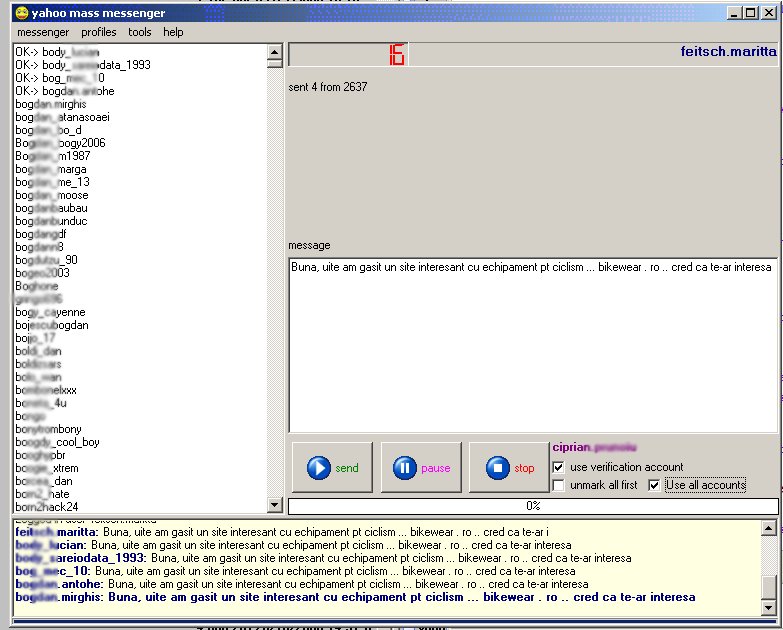Open the help menu
The height and width of the screenshot is (630, 783).
tap(173, 32)
